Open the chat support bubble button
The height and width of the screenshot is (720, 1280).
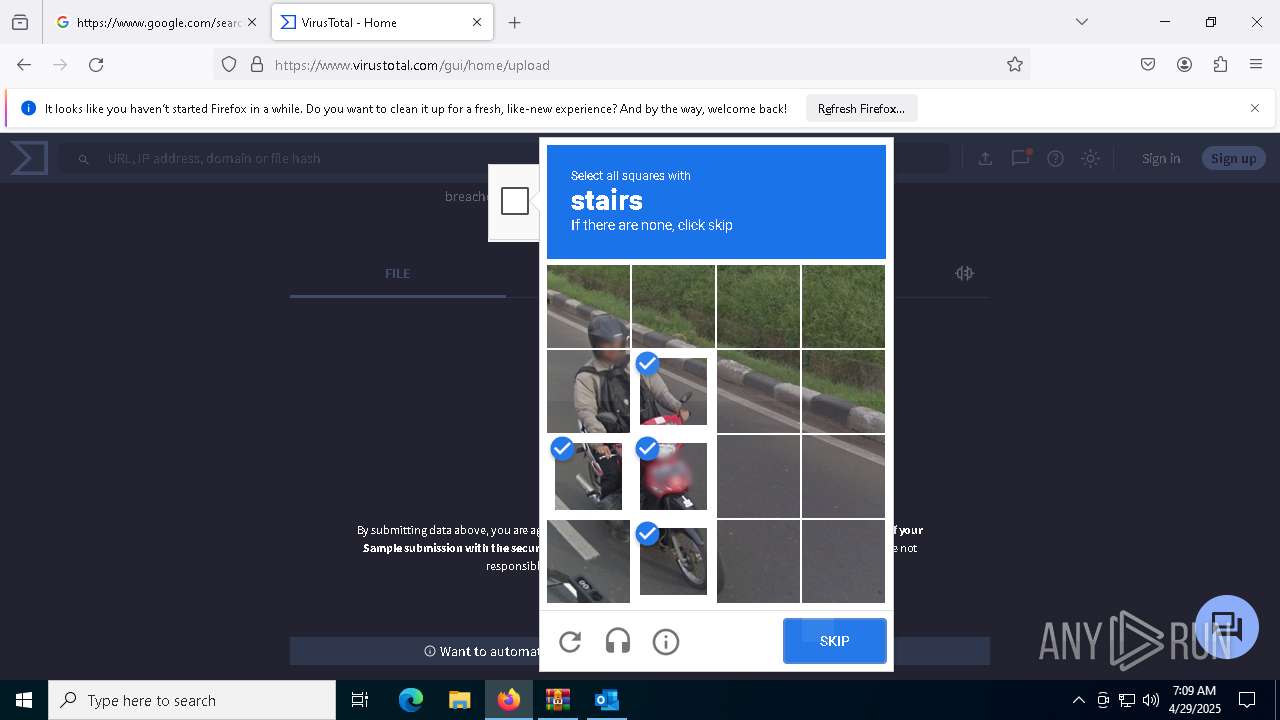pyautogui.click(x=1226, y=627)
